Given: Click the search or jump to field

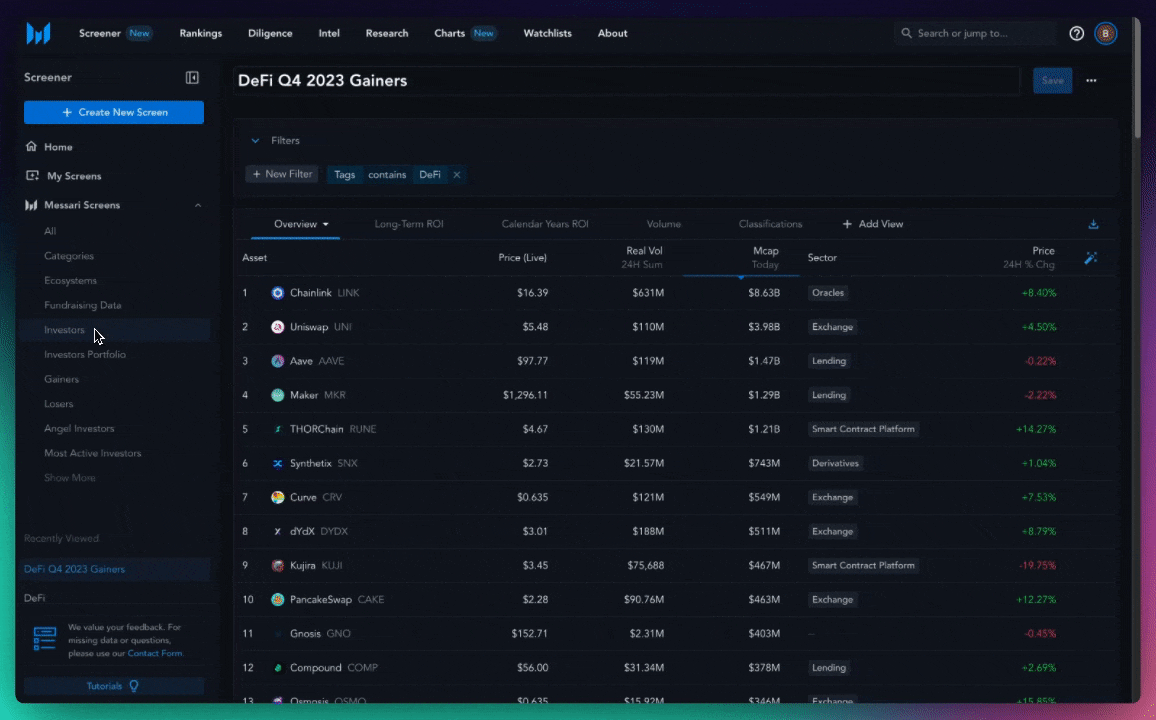Looking at the screenshot, I should (975, 33).
